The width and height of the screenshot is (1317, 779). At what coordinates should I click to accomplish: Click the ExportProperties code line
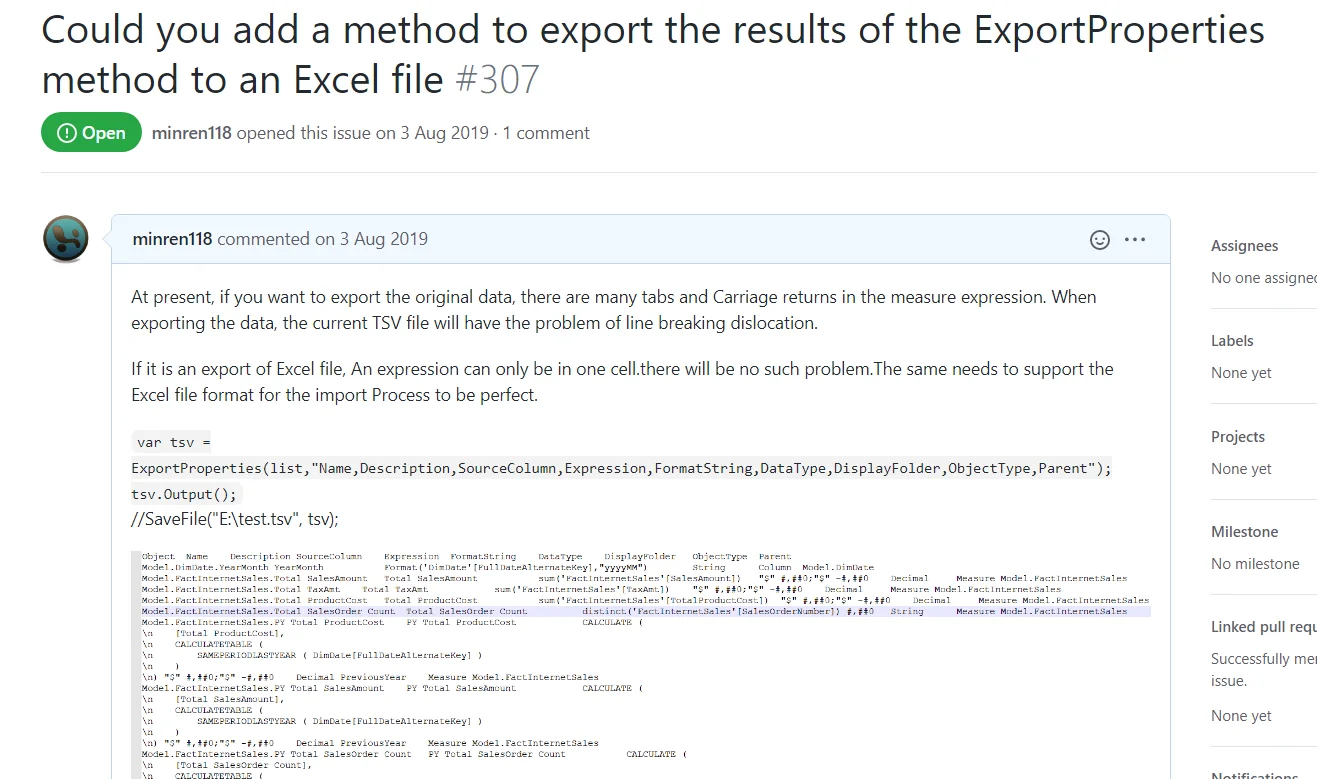tap(621, 468)
